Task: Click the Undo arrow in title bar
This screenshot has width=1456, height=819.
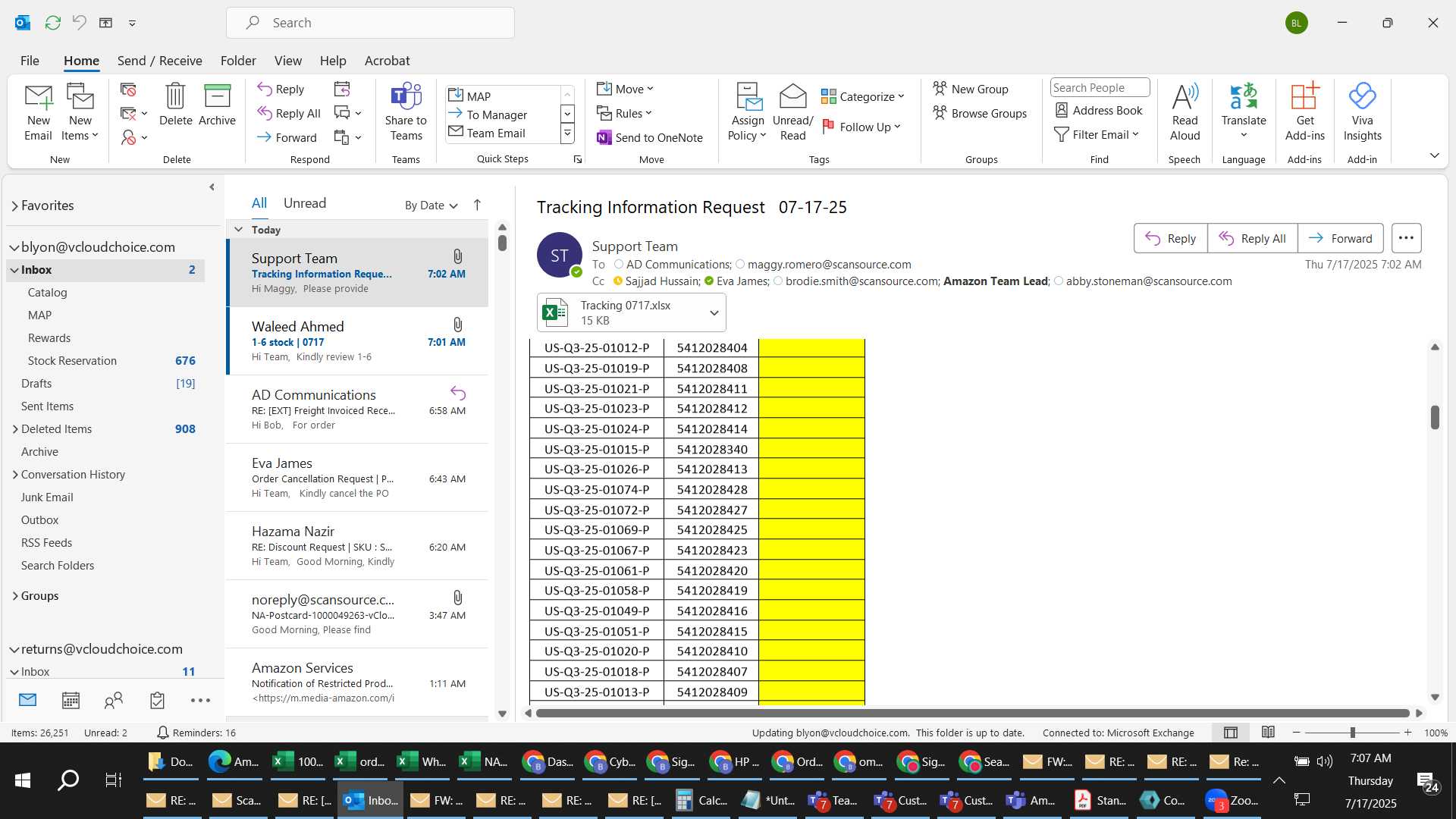Action: (79, 23)
